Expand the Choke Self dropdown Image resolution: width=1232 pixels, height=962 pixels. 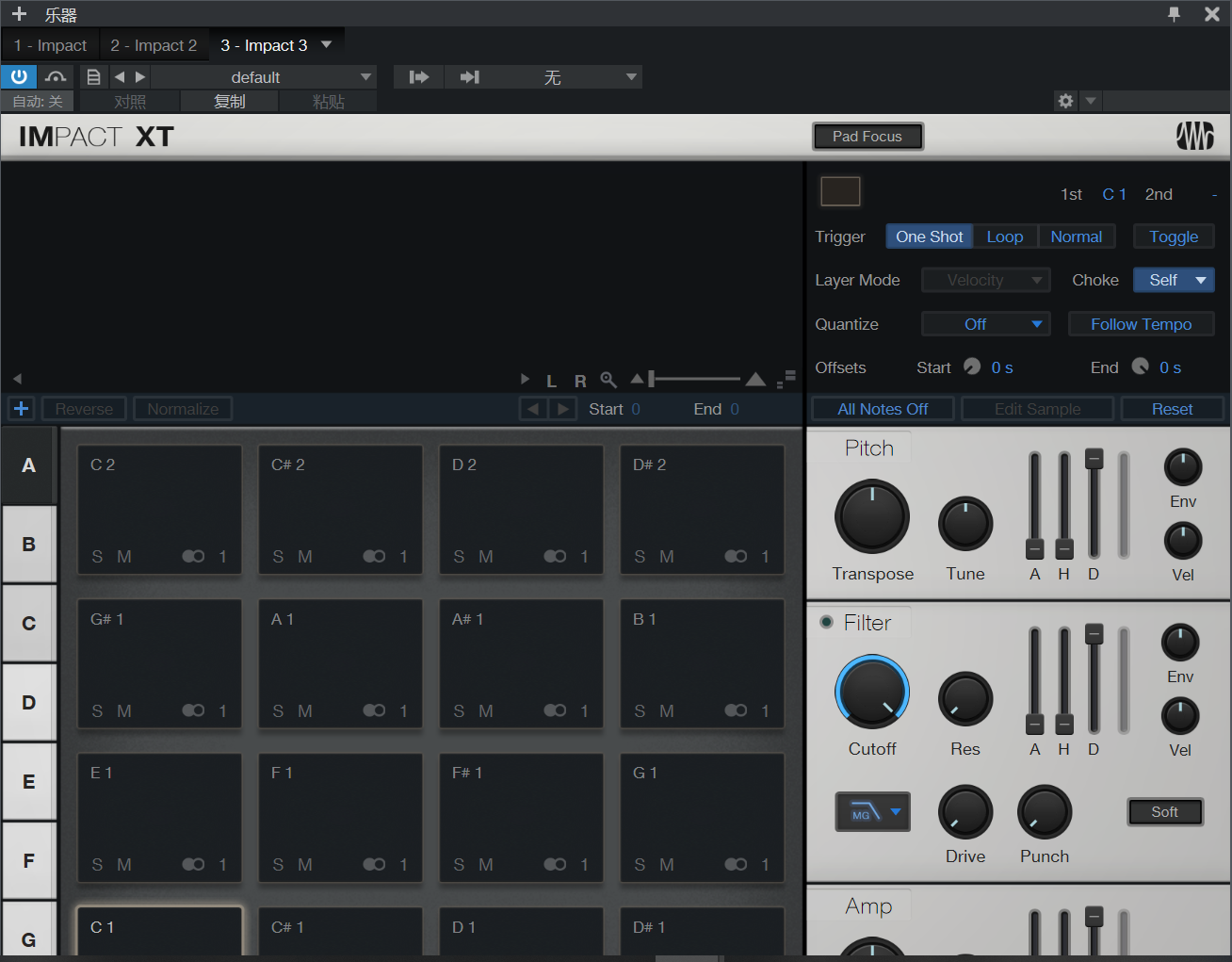1174,280
